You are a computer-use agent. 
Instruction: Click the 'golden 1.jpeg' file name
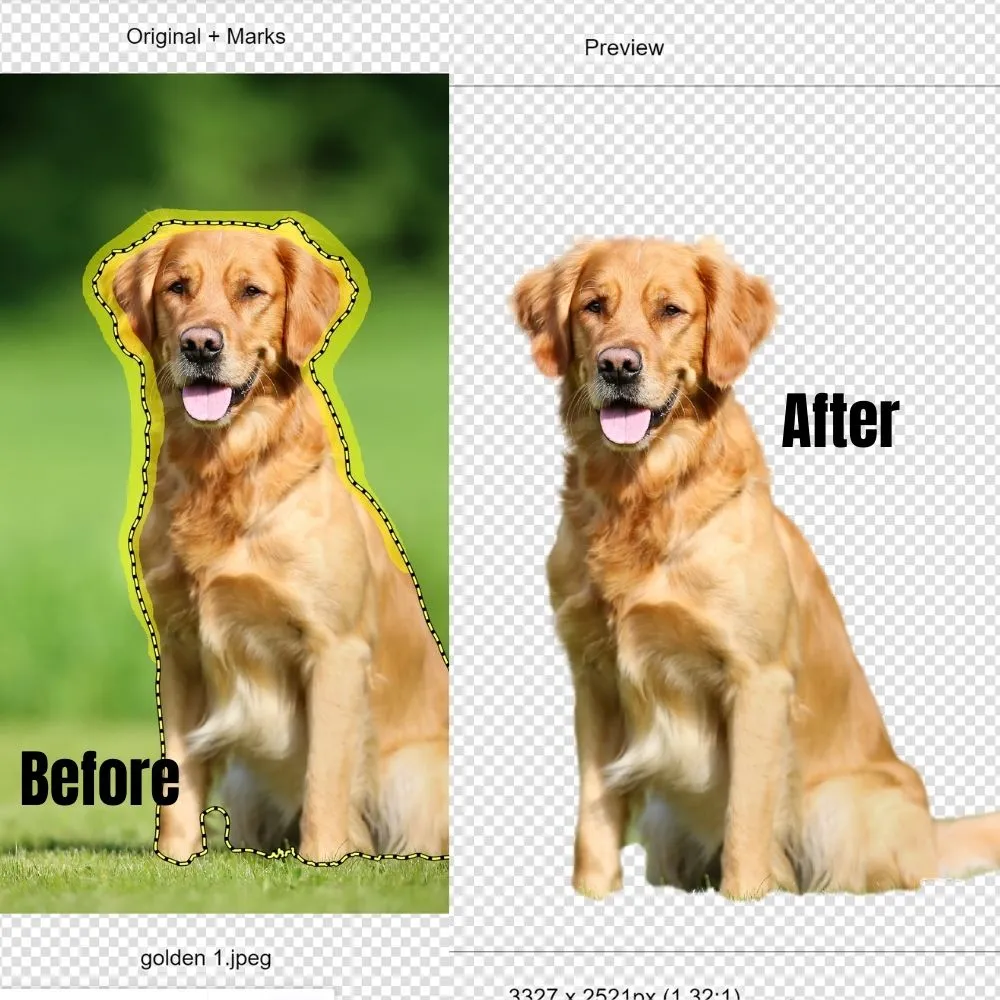coord(205,958)
